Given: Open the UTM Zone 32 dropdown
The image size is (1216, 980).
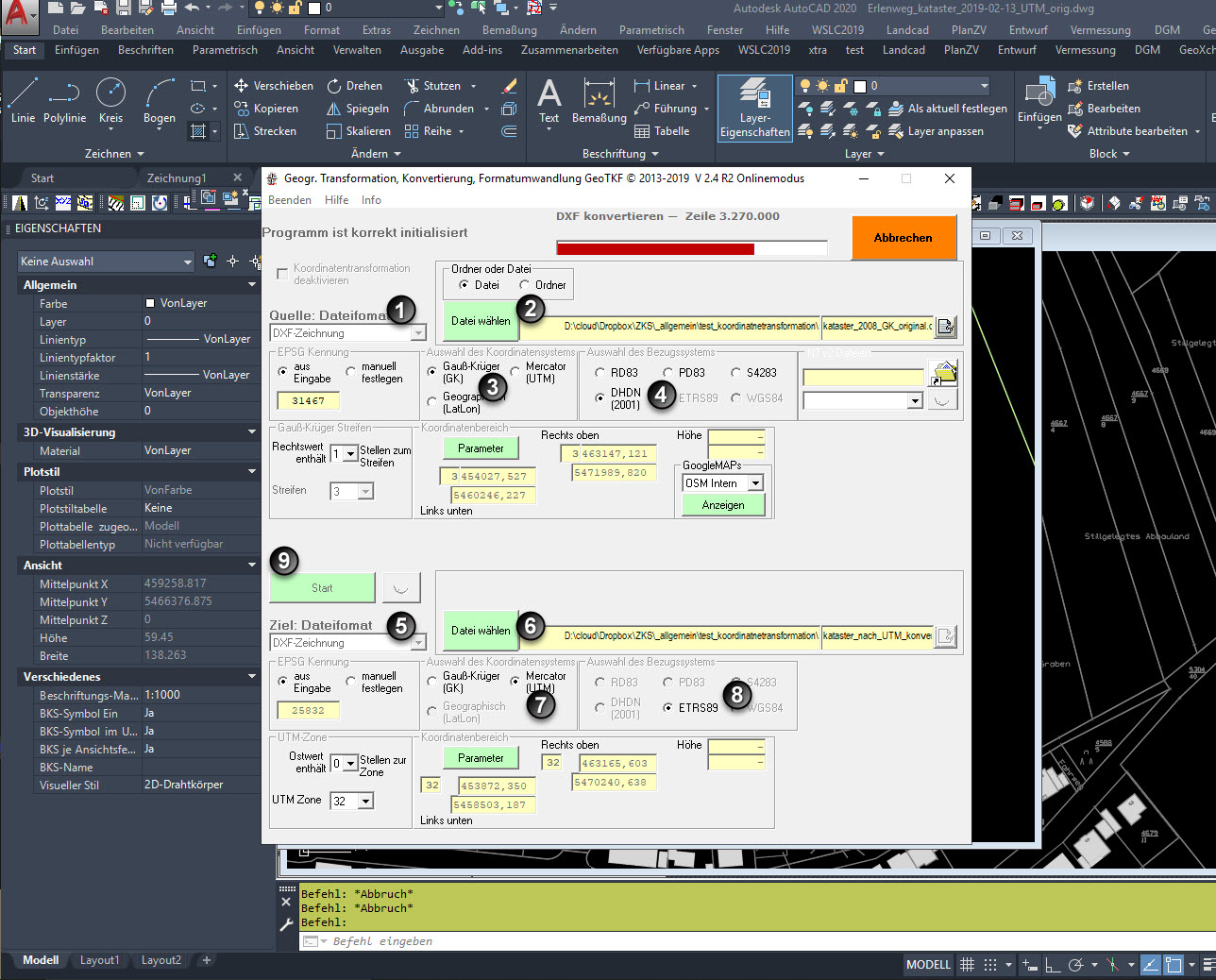Looking at the screenshot, I should 352,802.
